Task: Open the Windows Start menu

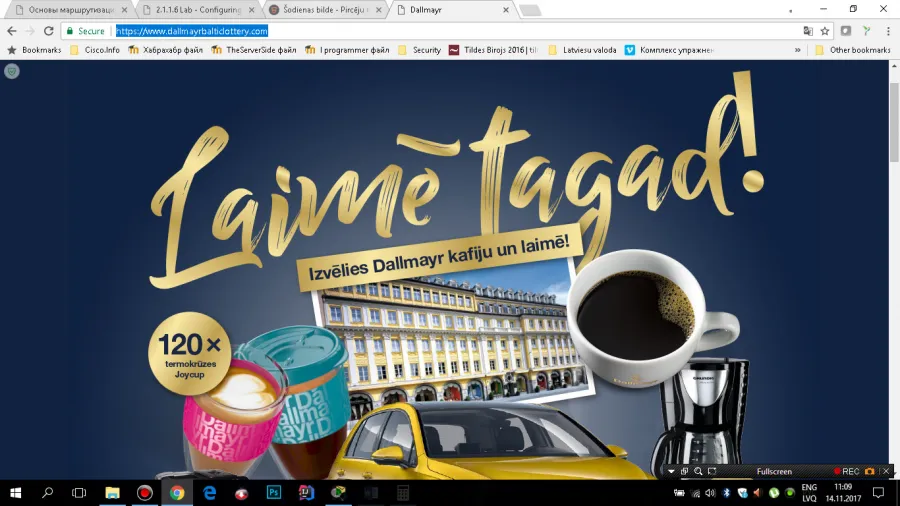Action: click(x=15, y=492)
